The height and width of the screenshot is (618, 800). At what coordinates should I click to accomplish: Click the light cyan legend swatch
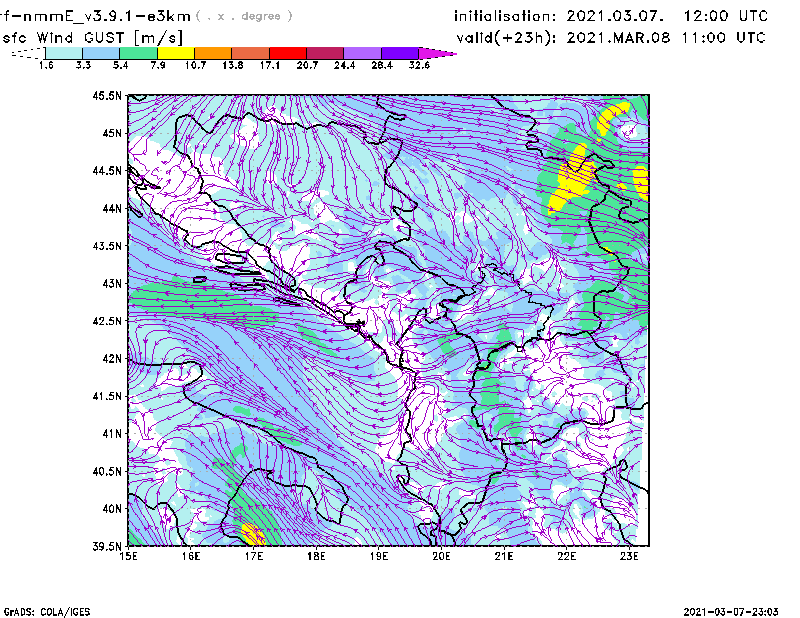point(64,53)
